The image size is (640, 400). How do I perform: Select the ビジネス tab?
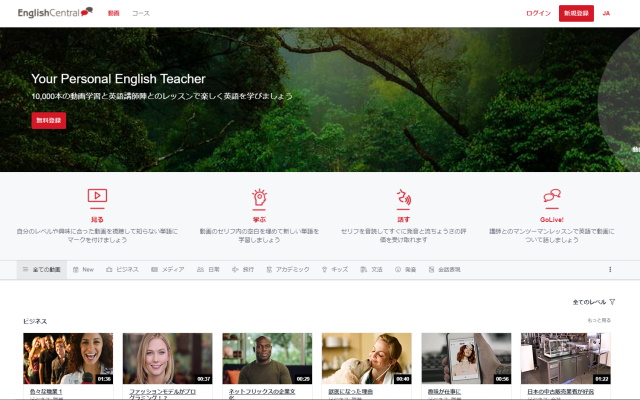pyautogui.click(x=122, y=270)
